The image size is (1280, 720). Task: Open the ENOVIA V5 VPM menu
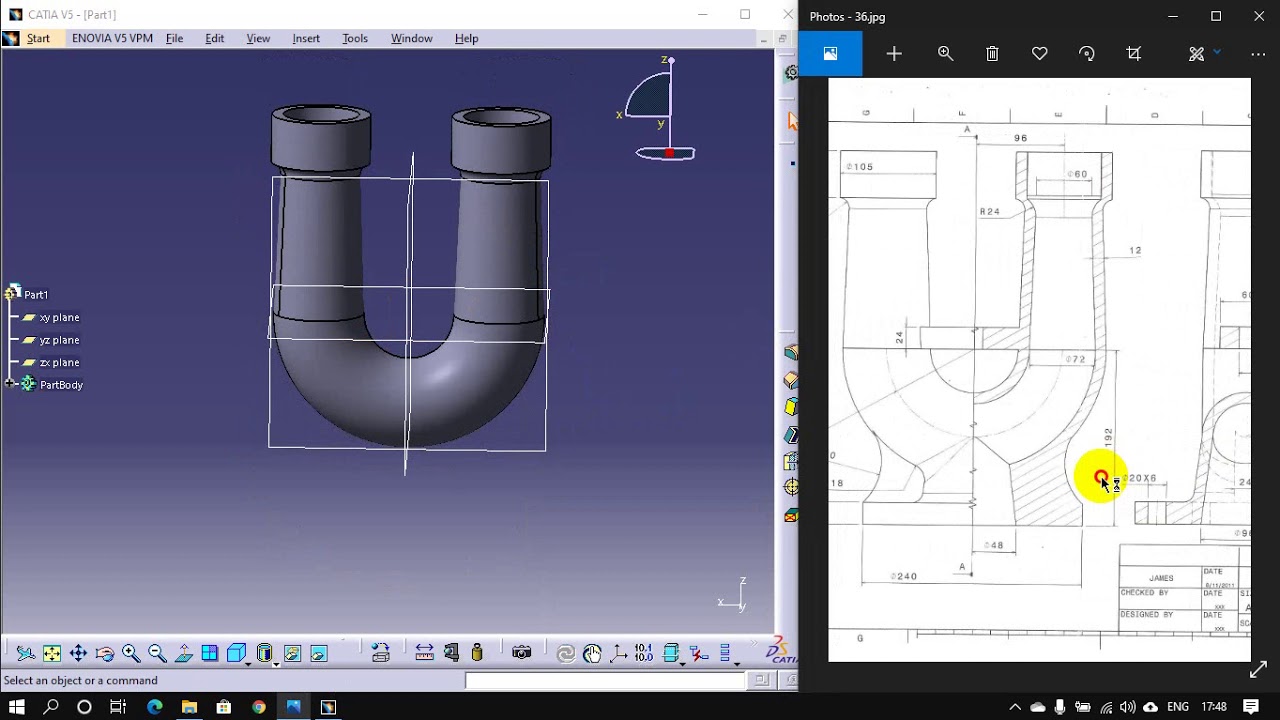click(112, 38)
